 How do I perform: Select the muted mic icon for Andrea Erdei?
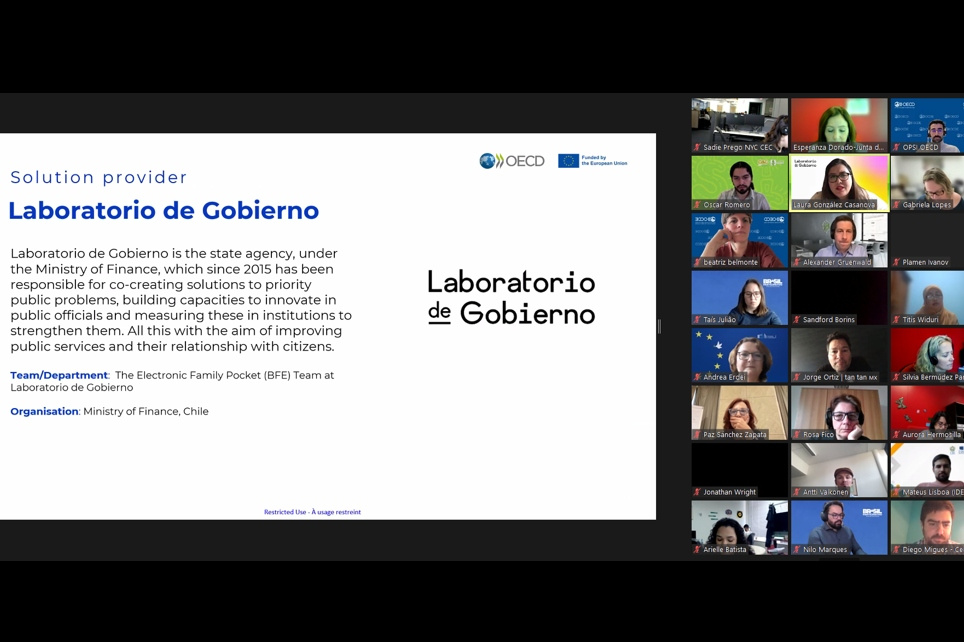pyautogui.click(x=697, y=377)
